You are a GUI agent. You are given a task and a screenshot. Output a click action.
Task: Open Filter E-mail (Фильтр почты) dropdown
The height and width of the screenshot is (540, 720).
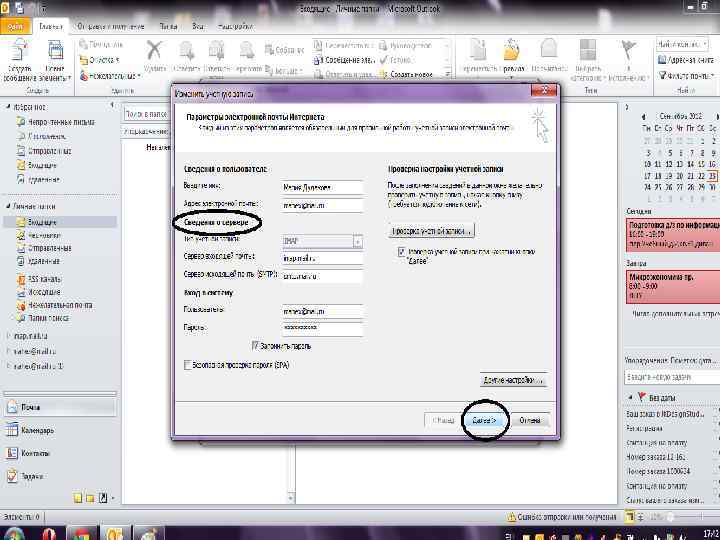[x=686, y=75]
